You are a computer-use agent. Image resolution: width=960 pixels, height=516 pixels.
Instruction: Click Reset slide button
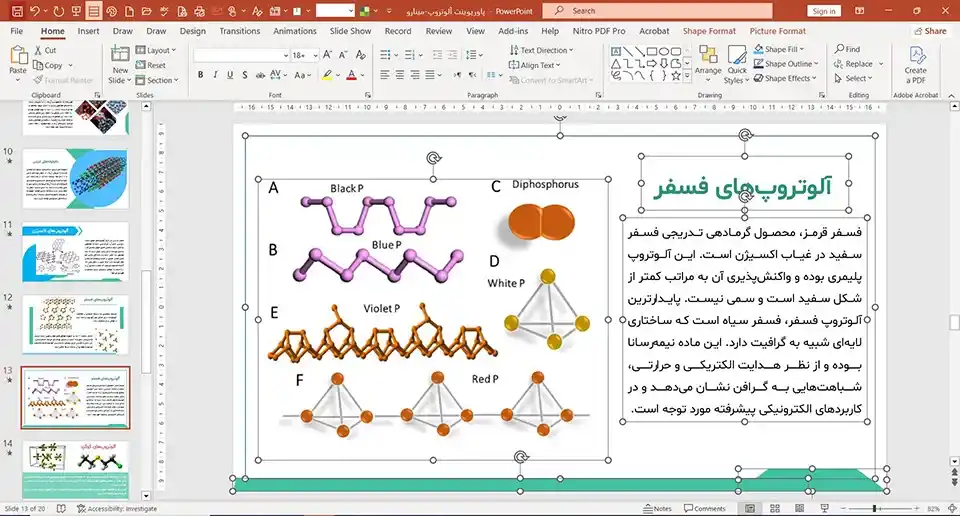pyautogui.click(x=151, y=65)
